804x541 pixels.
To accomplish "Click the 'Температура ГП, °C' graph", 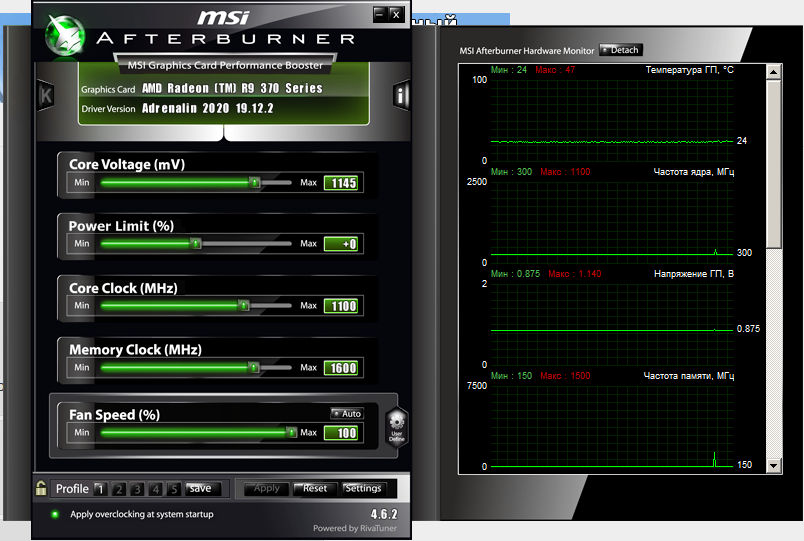I will click(x=612, y=119).
